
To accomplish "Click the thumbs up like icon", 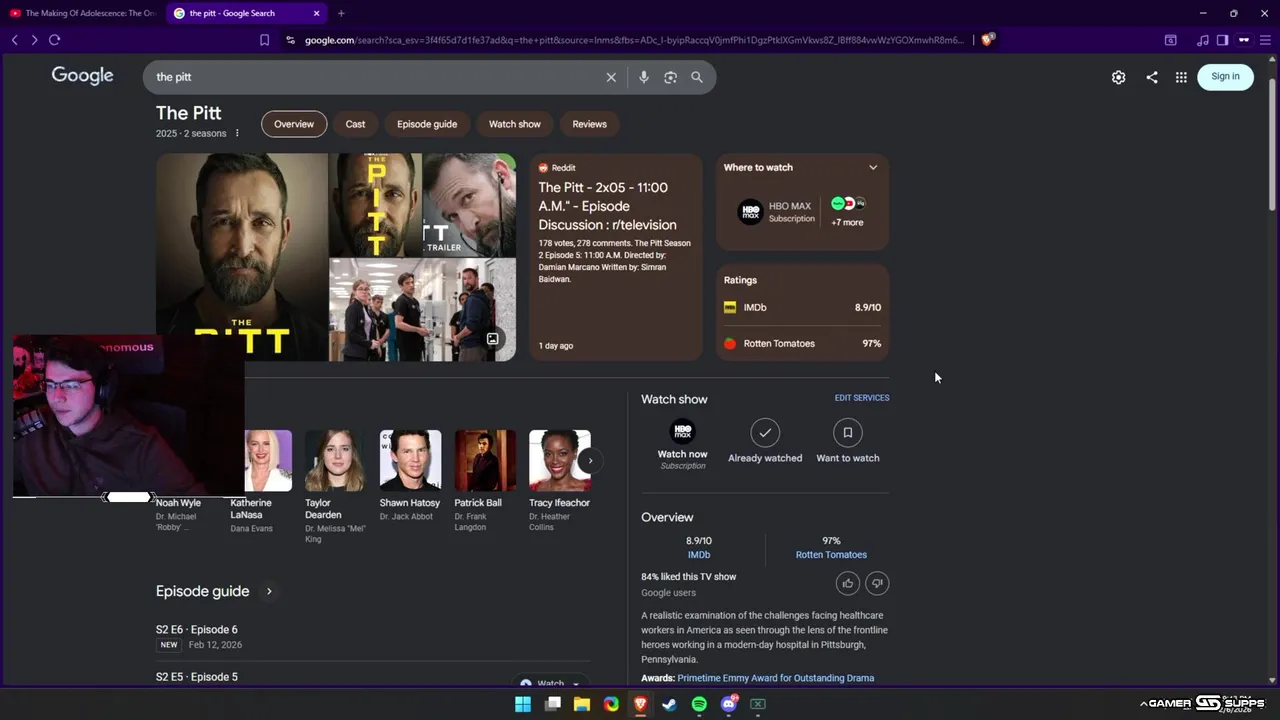I will [x=847, y=583].
